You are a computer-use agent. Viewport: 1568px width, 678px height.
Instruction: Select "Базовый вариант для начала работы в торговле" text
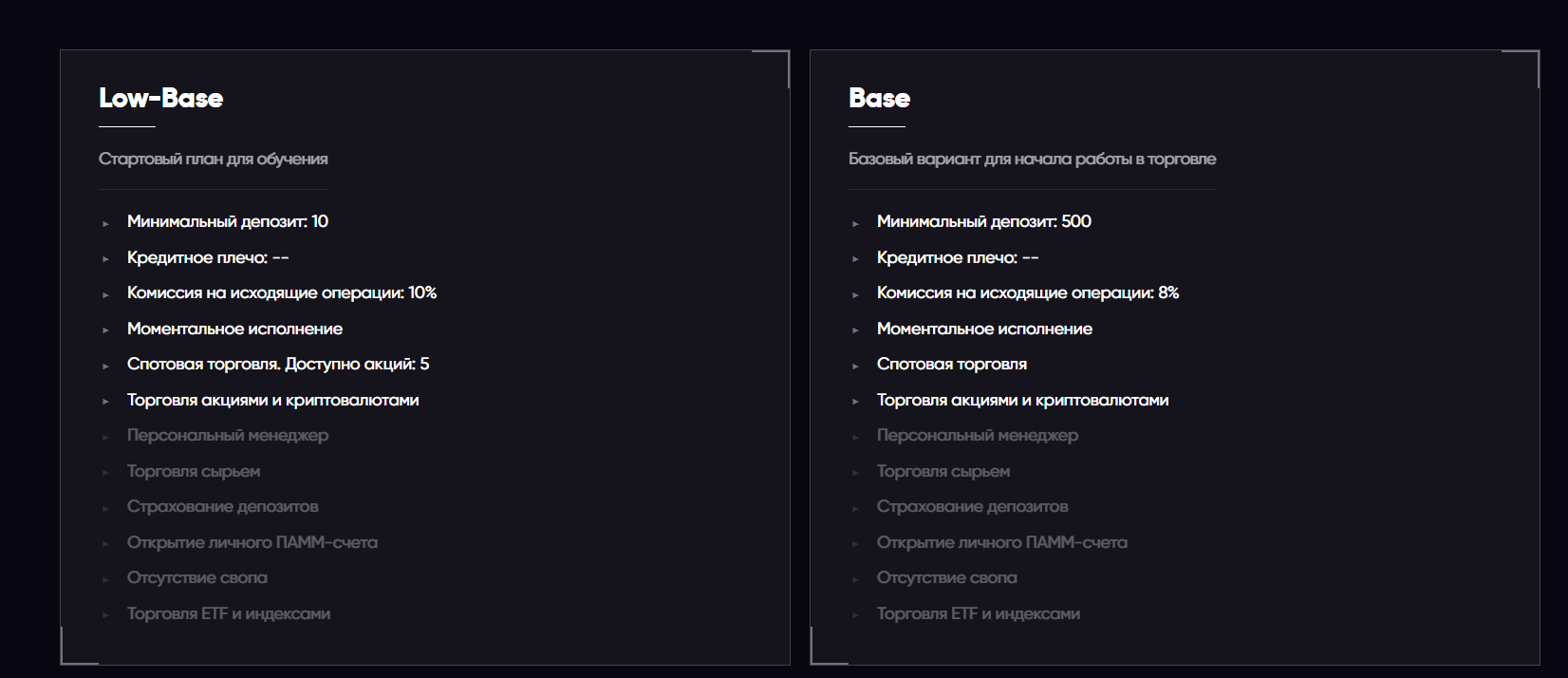(x=1032, y=160)
